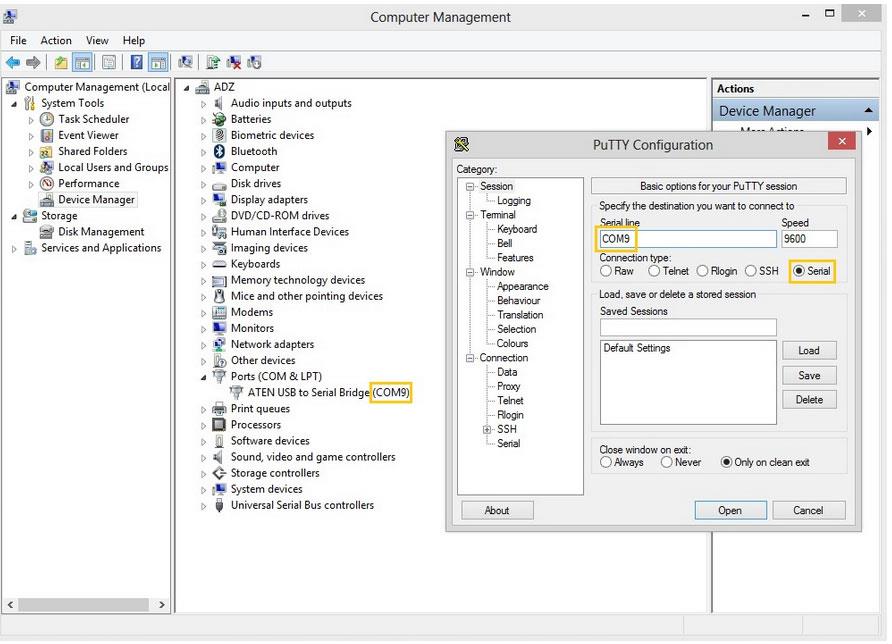Image resolution: width=892 pixels, height=644 pixels.
Task: Expand the SSH category in PuTTY tree
Action: click(487, 430)
